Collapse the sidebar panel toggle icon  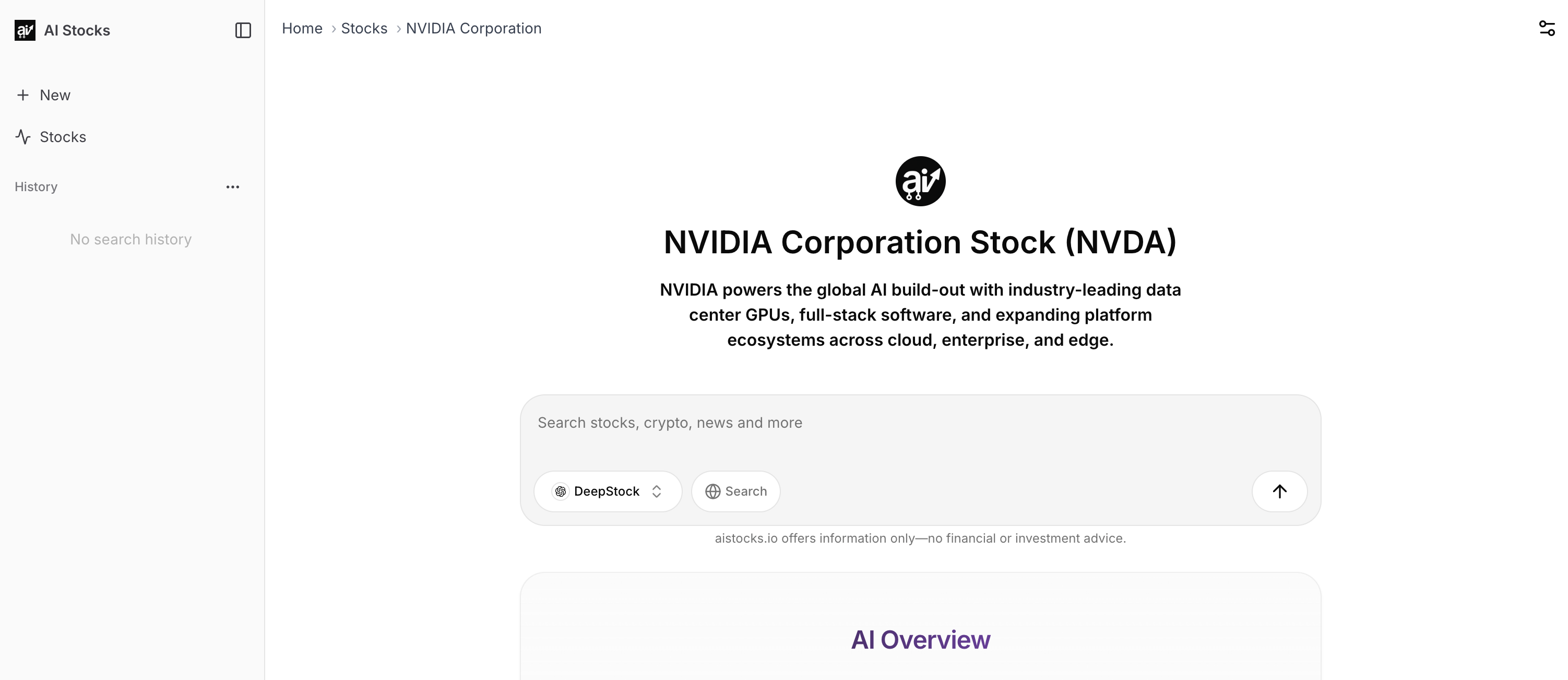click(243, 30)
